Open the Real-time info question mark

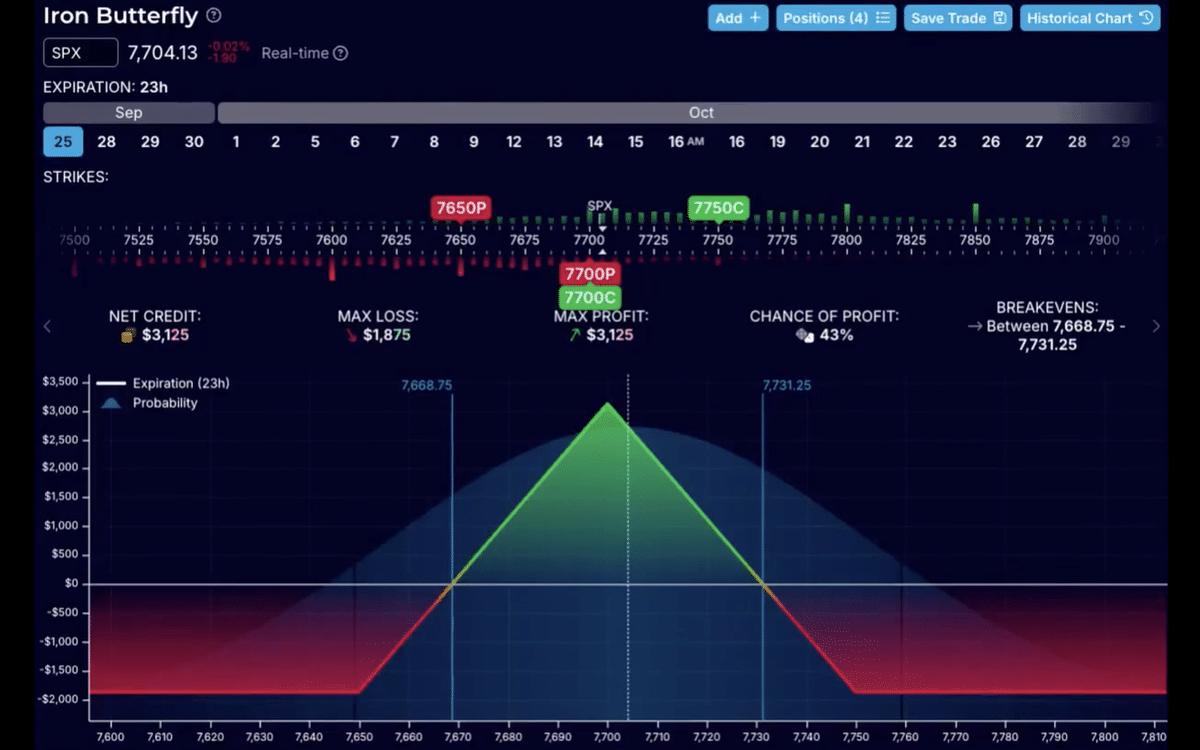tap(340, 53)
